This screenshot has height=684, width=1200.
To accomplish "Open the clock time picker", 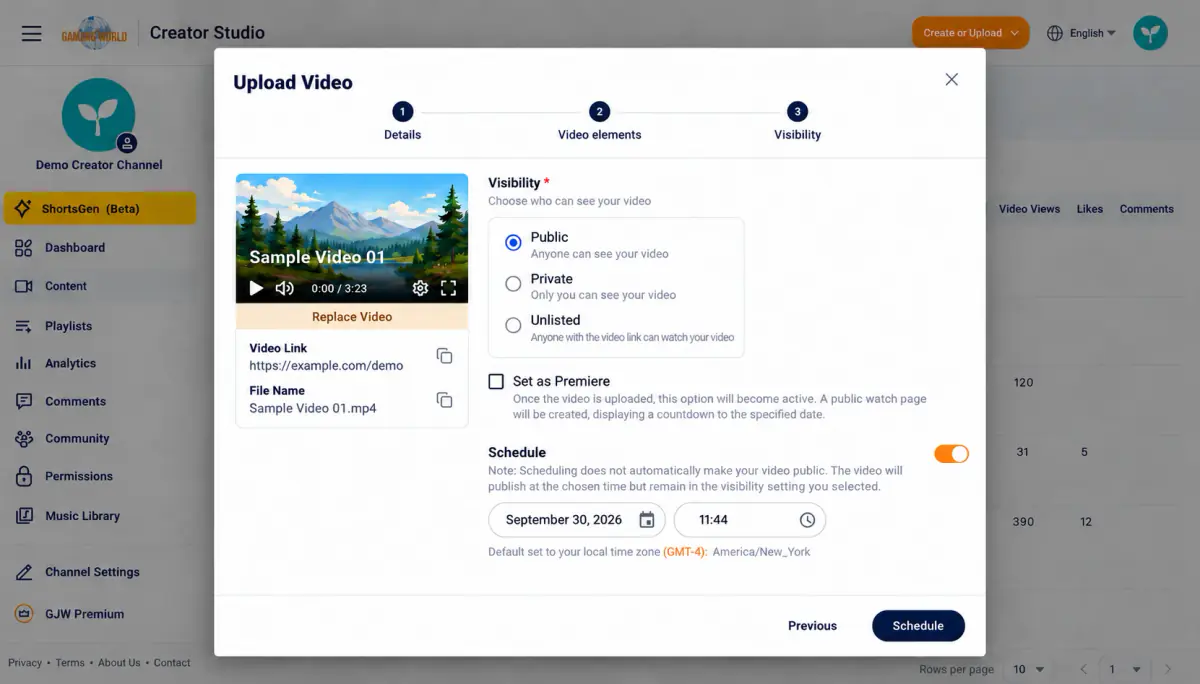I will tap(807, 520).
